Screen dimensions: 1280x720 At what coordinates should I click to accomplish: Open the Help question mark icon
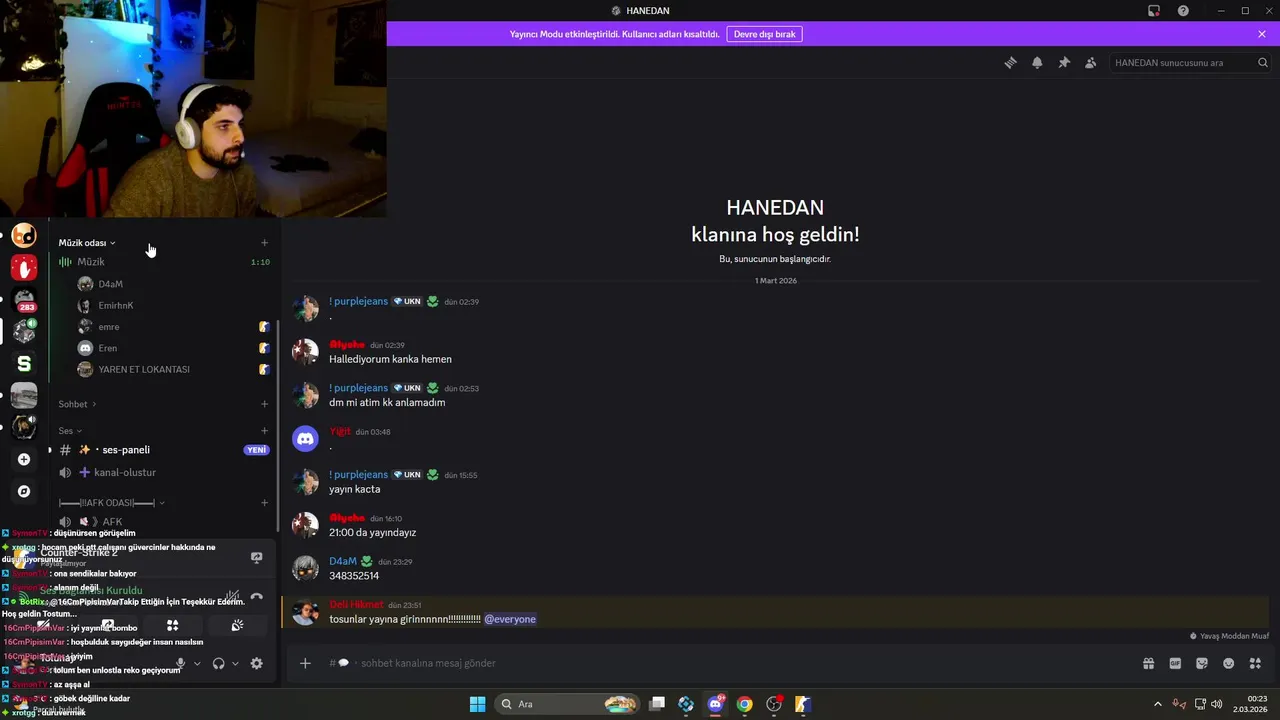coord(1183,10)
